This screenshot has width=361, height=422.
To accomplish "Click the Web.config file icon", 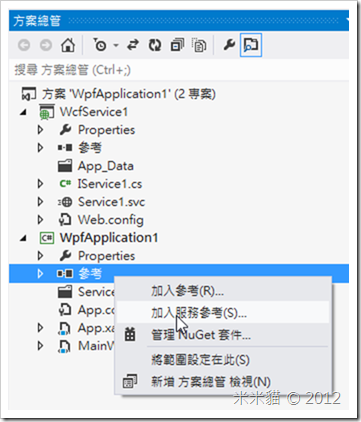I will [65, 219].
